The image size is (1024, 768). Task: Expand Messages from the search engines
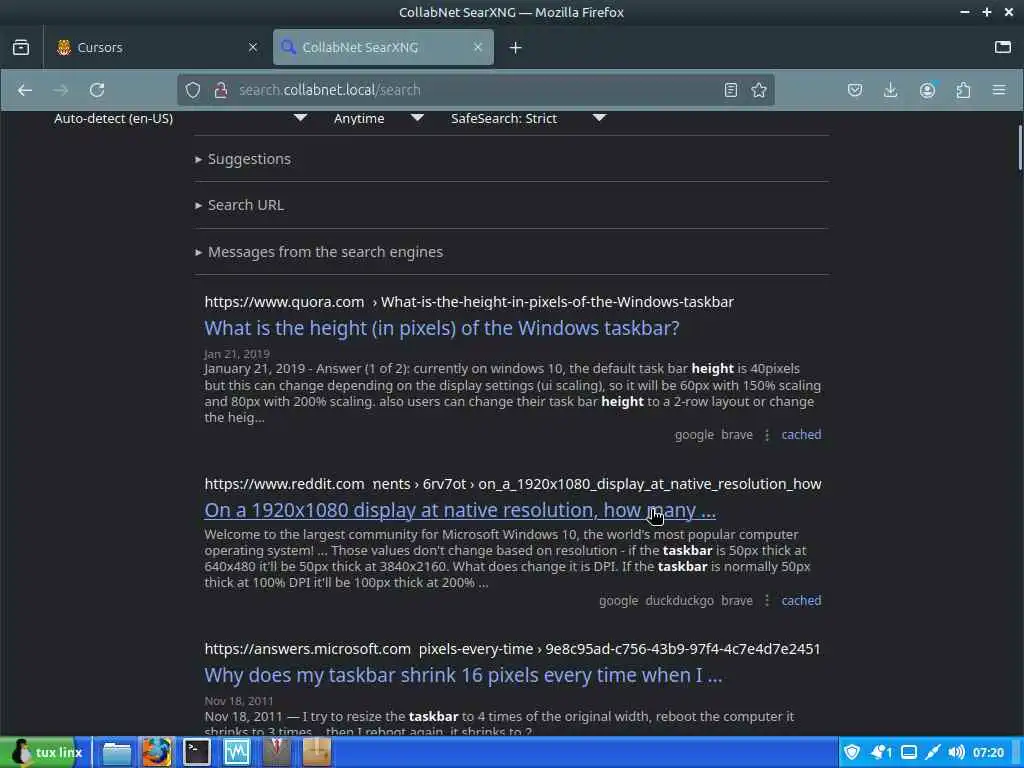pyautogui.click(x=319, y=252)
